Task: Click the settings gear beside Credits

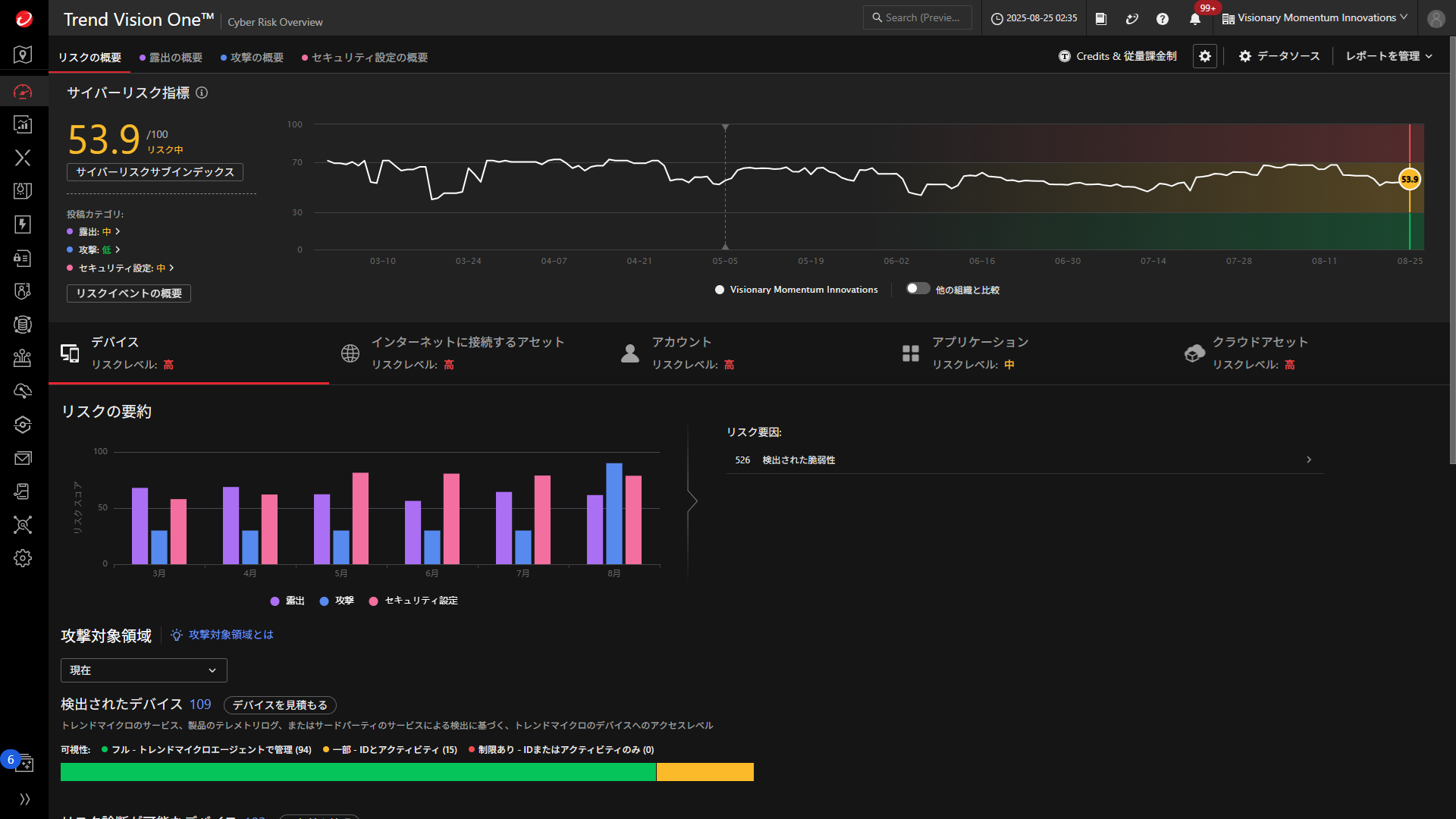Action: [1205, 56]
